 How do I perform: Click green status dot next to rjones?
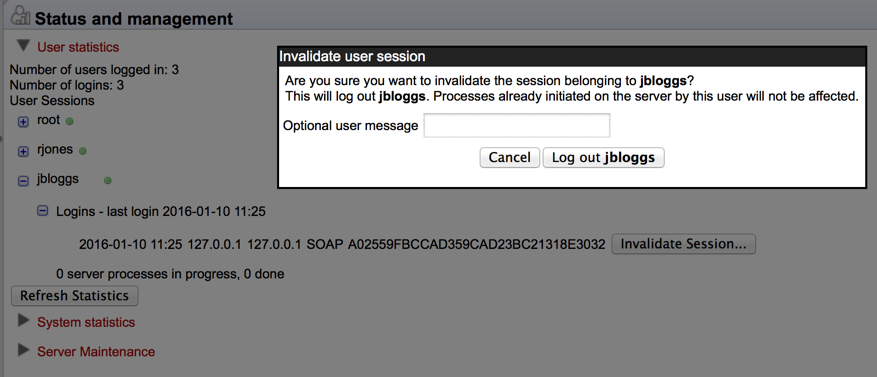point(82,151)
